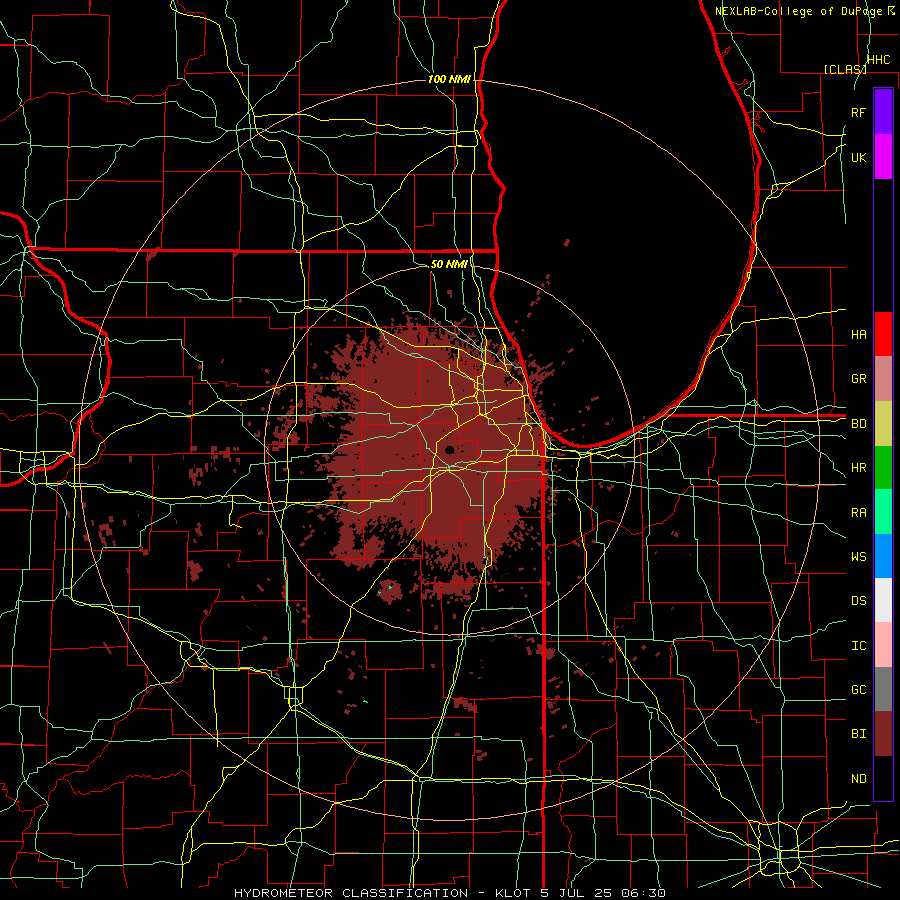900x900 pixels.
Task: Click the magenta UK color swatch
Action: [x=883, y=157]
